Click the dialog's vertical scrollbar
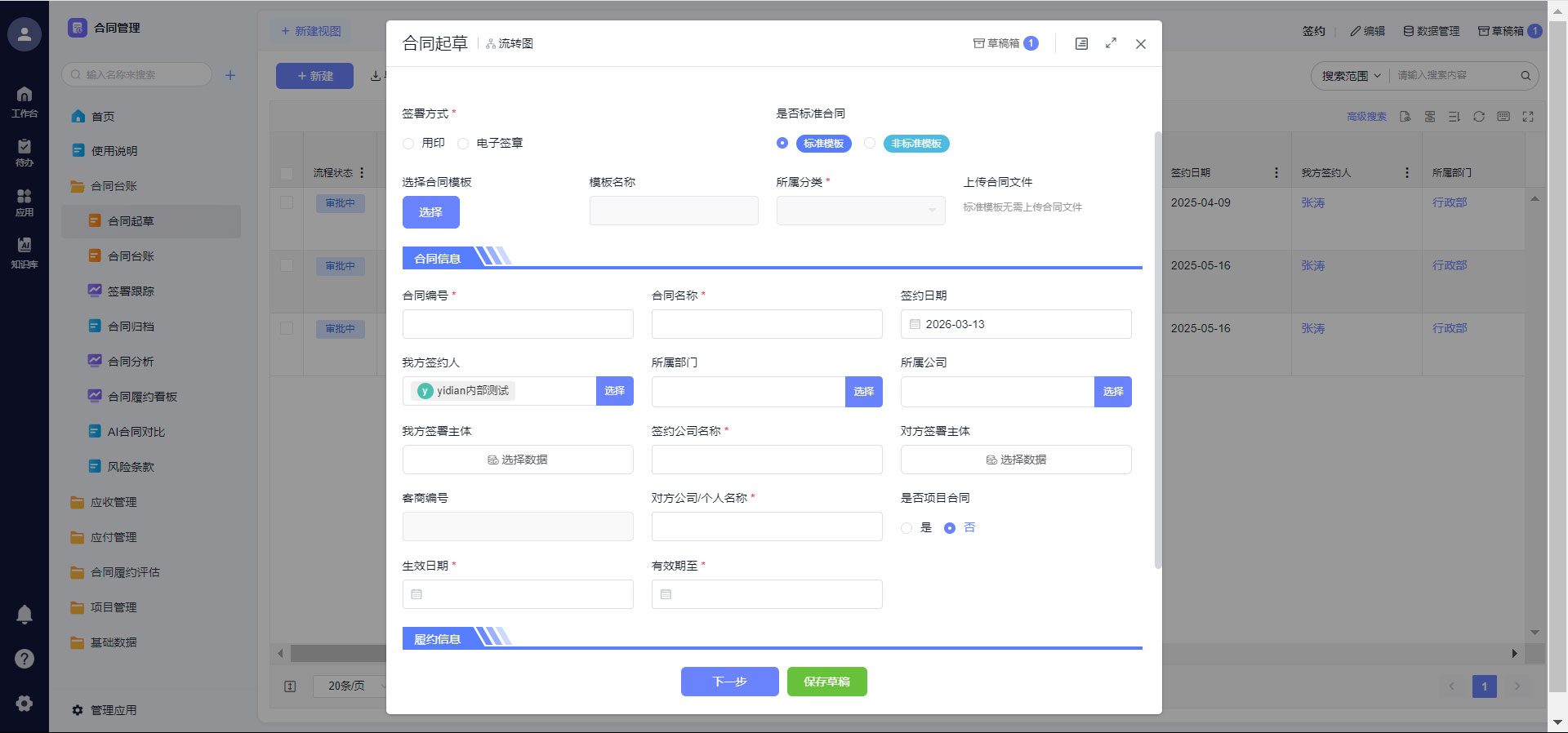1568x733 pixels. (1157, 349)
